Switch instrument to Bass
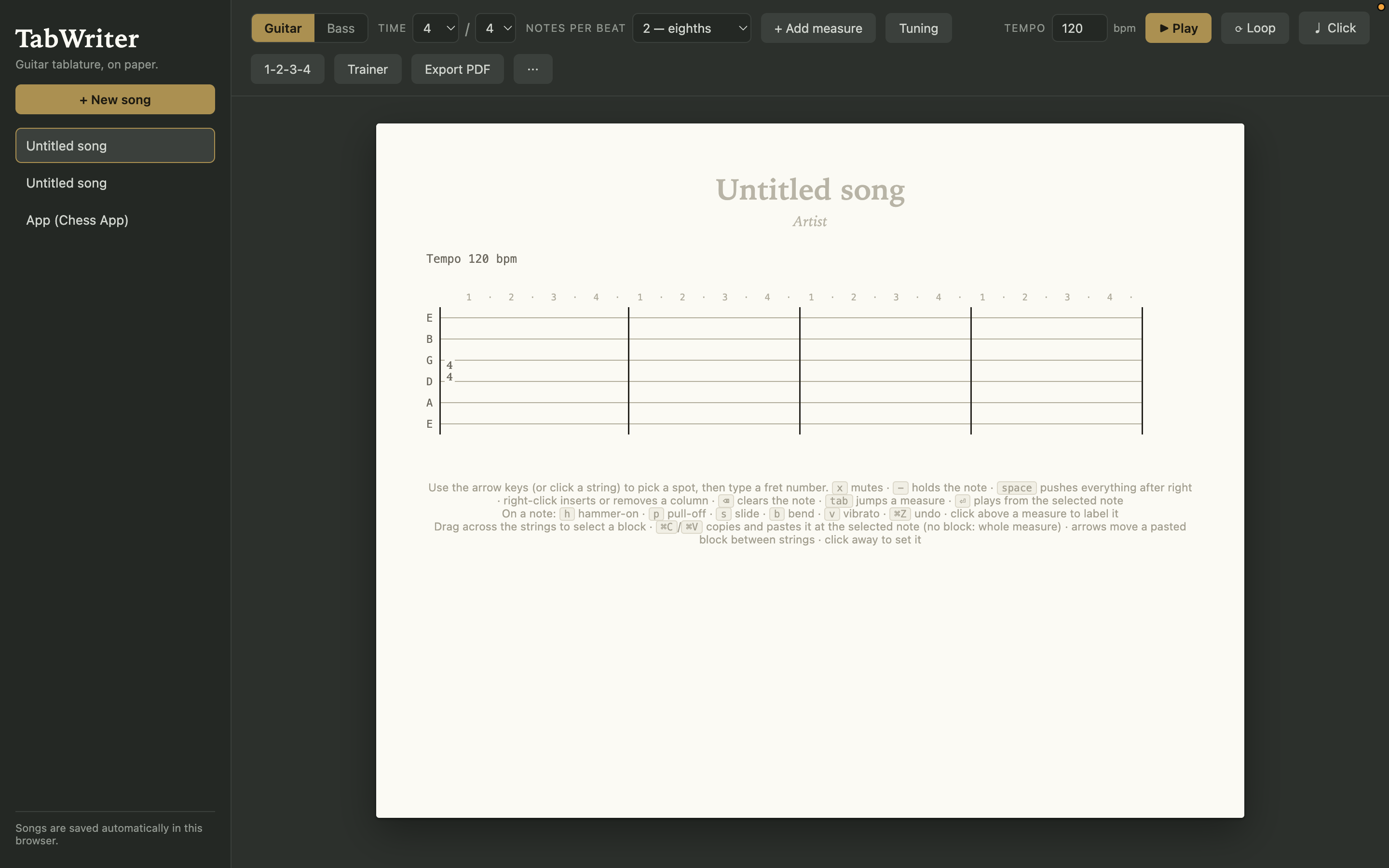 pyautogui.click(x=341, y=28)
